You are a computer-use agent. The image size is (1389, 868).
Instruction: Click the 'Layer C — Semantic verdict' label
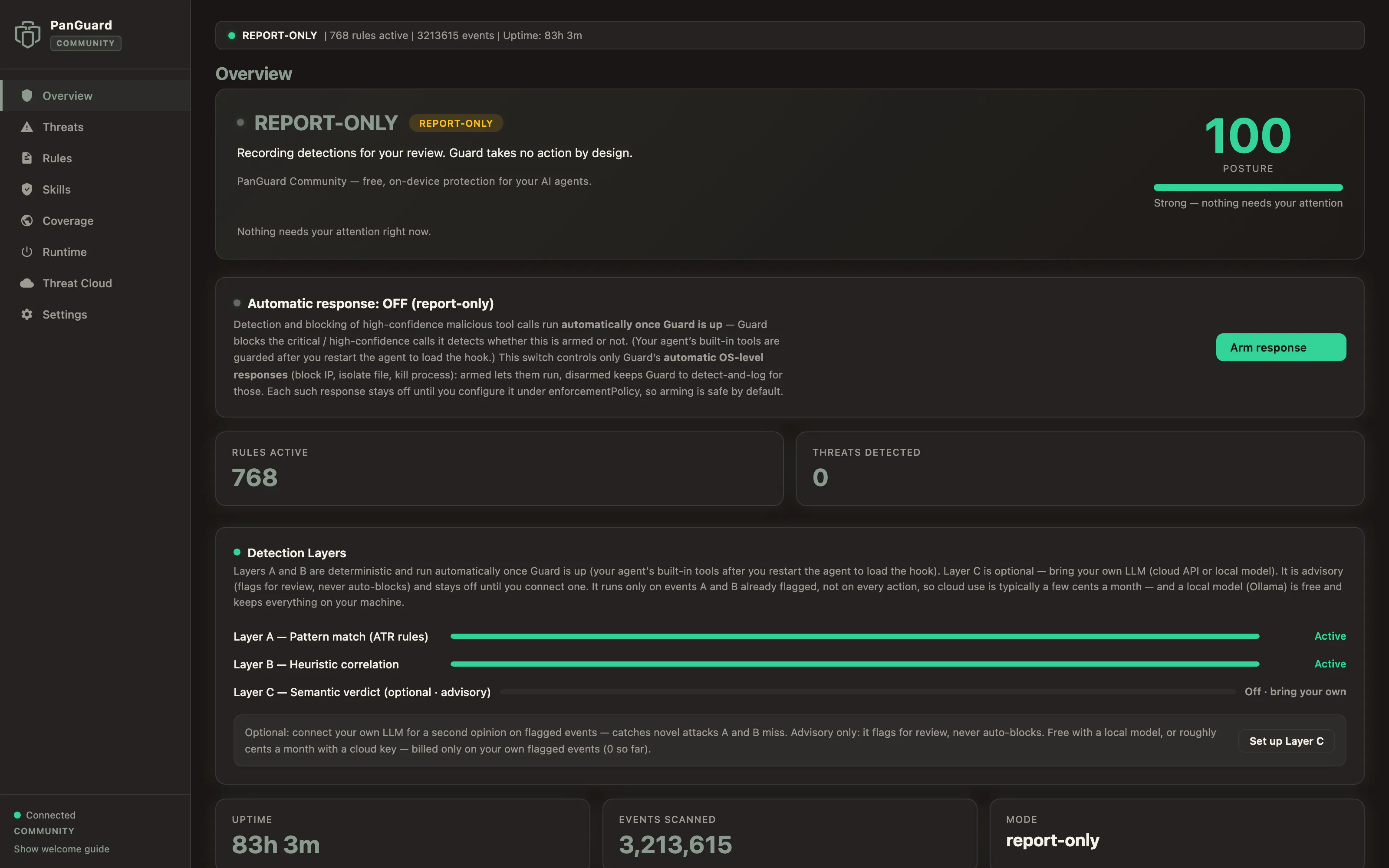click(x=362, y=692)
